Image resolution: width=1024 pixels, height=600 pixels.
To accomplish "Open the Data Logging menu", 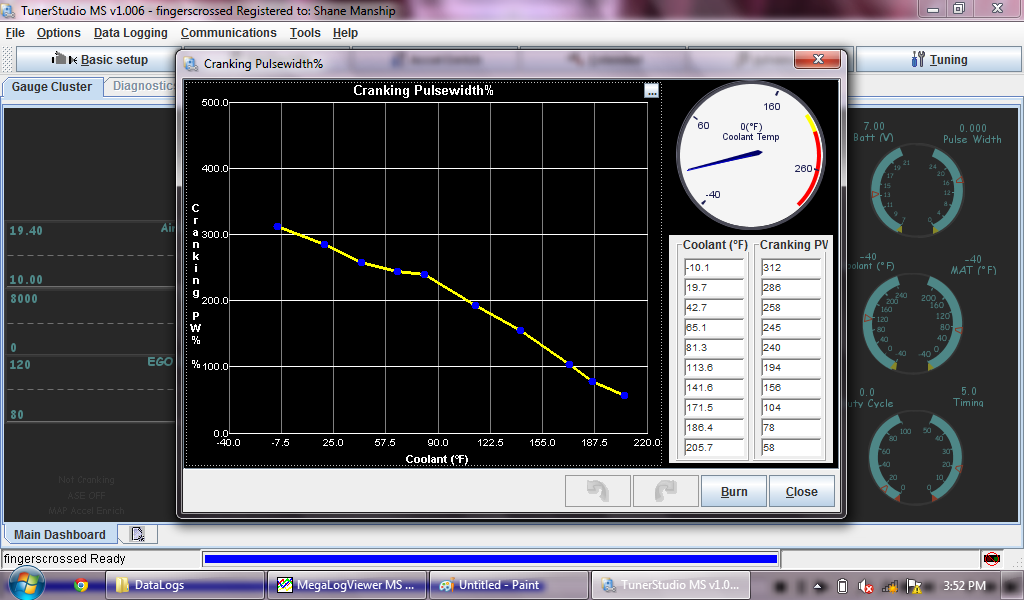I will (131, 33).
